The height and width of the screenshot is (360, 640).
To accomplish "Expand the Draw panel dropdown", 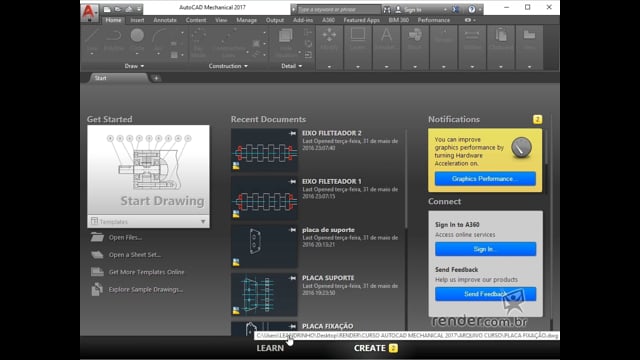I will [x=134, y=66].
